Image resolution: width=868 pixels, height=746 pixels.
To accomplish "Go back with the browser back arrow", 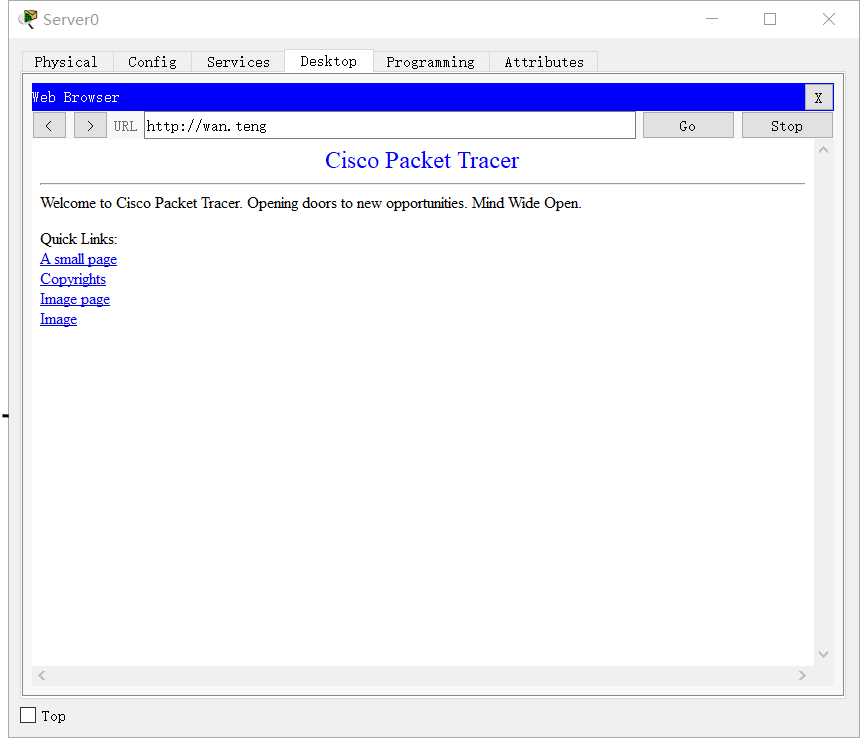I will 49,126.
